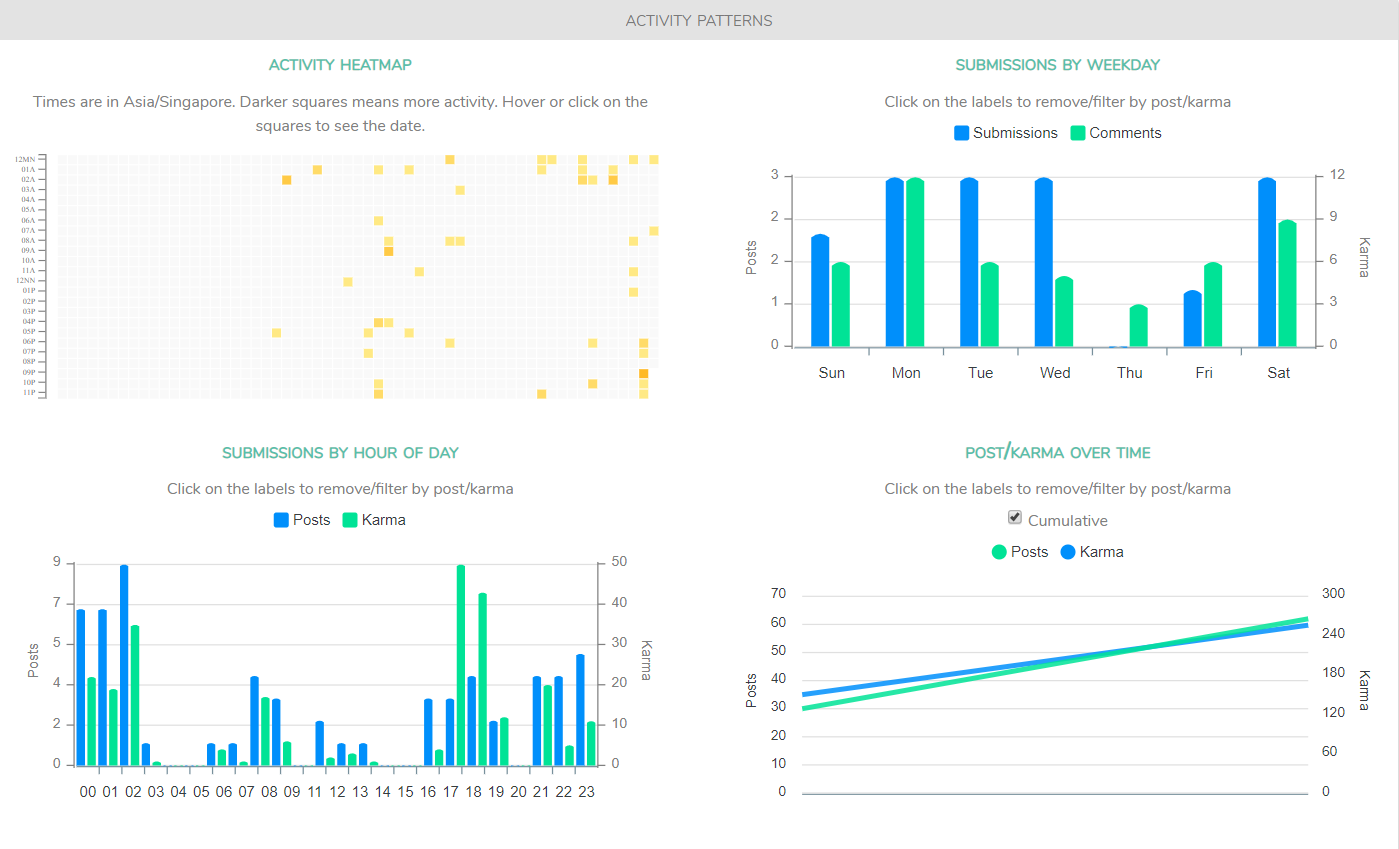
Task: Click the '70' Posts axis value in over time chart
Action: [778, 594]
